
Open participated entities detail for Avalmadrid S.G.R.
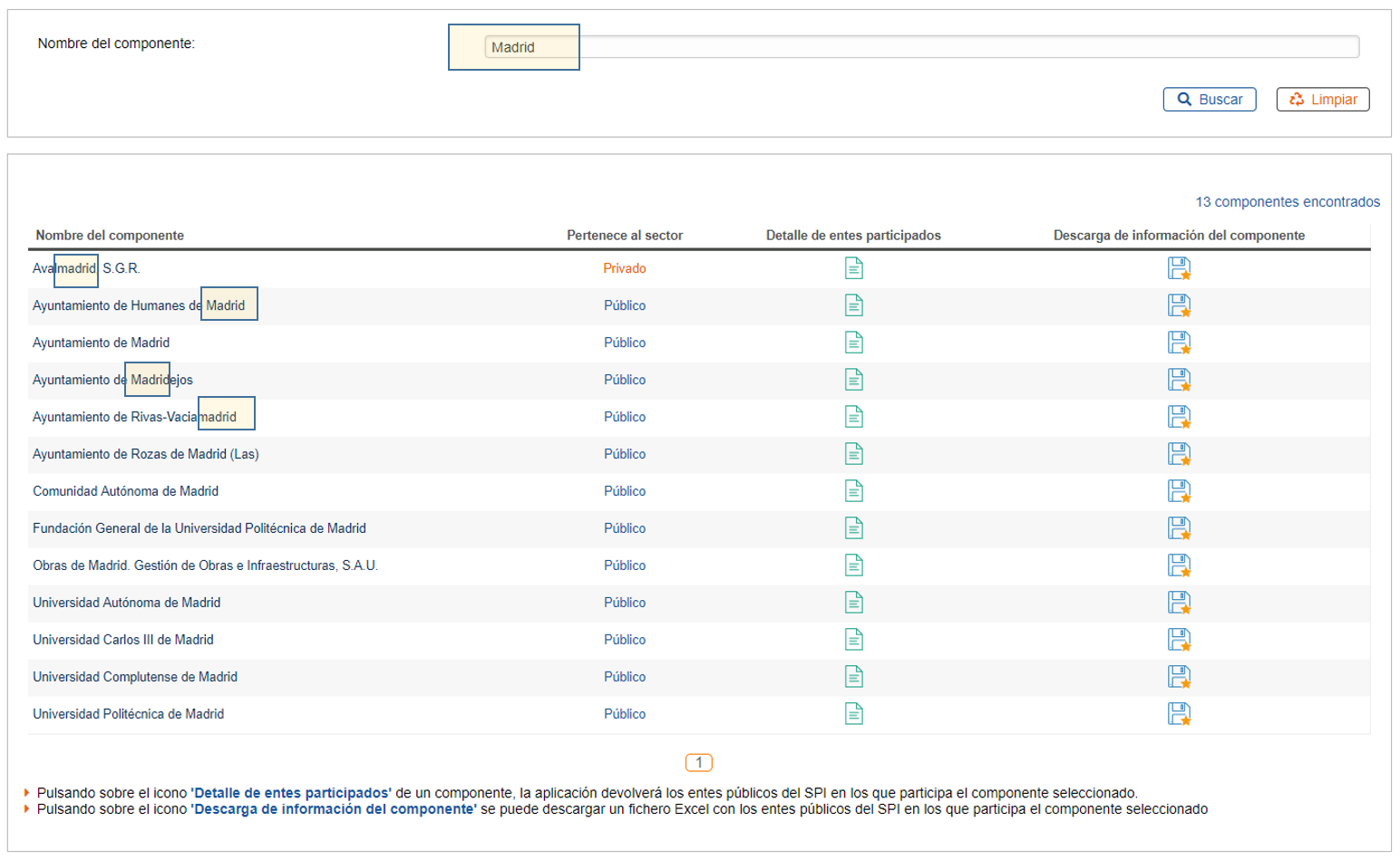[853, 268]
